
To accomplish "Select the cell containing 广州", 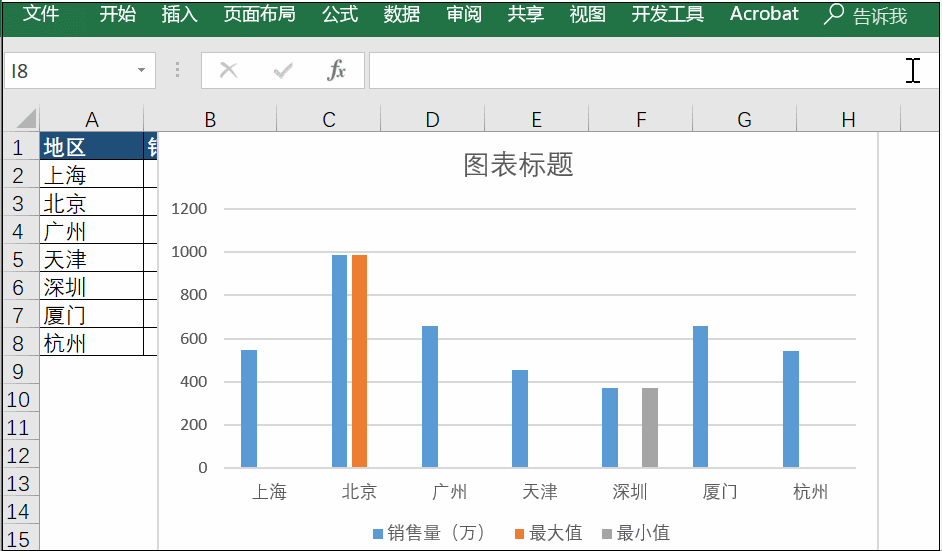I will pos(91,231).
